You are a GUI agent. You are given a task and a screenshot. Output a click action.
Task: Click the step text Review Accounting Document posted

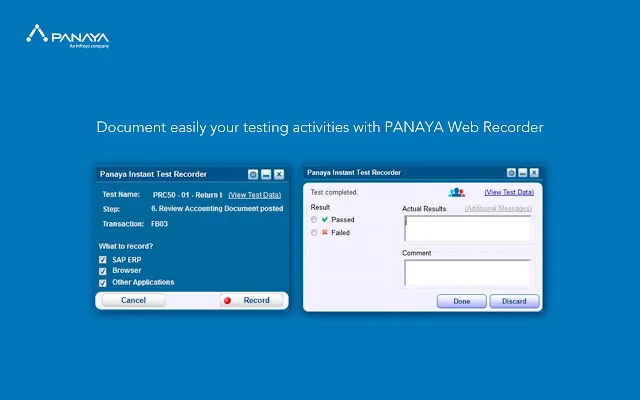click(217, 209)
